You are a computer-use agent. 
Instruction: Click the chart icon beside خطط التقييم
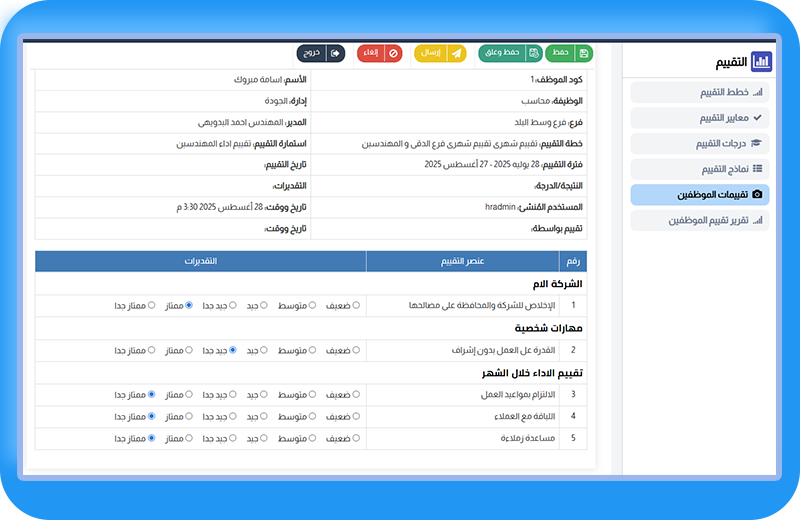tap(757, 92)
